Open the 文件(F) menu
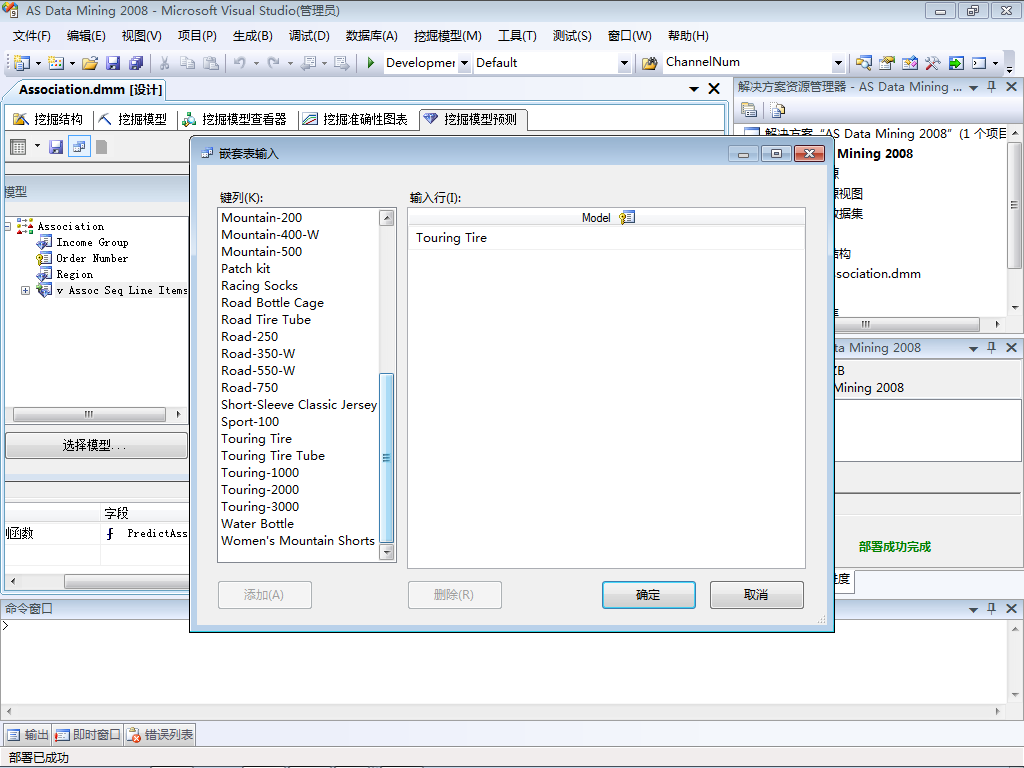This screenshot has height=768, width=1024. click(31, 36)
